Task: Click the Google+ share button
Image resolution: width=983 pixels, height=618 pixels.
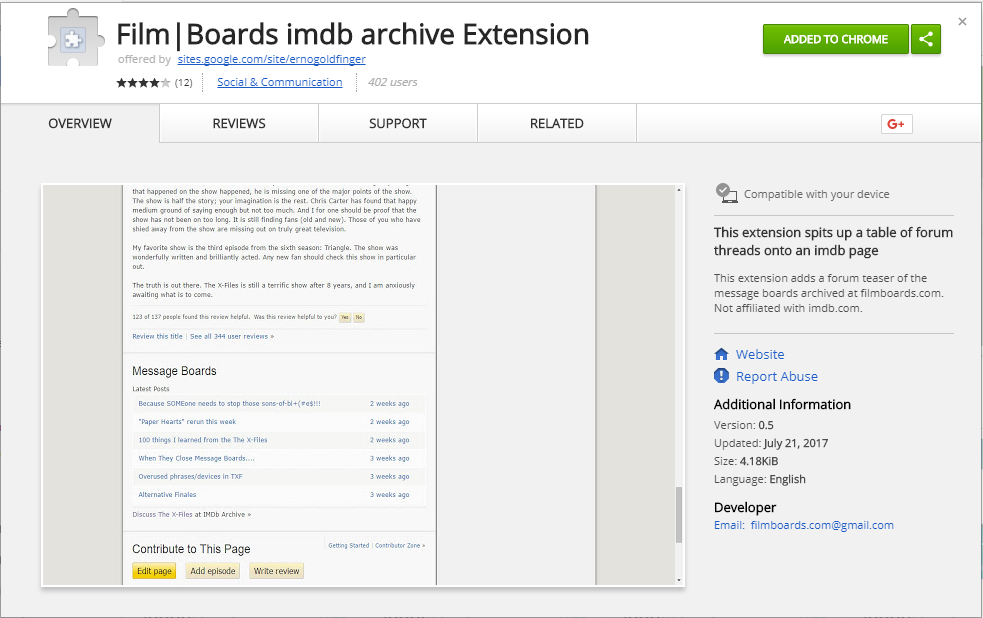Action: click(x=896, y=124)
